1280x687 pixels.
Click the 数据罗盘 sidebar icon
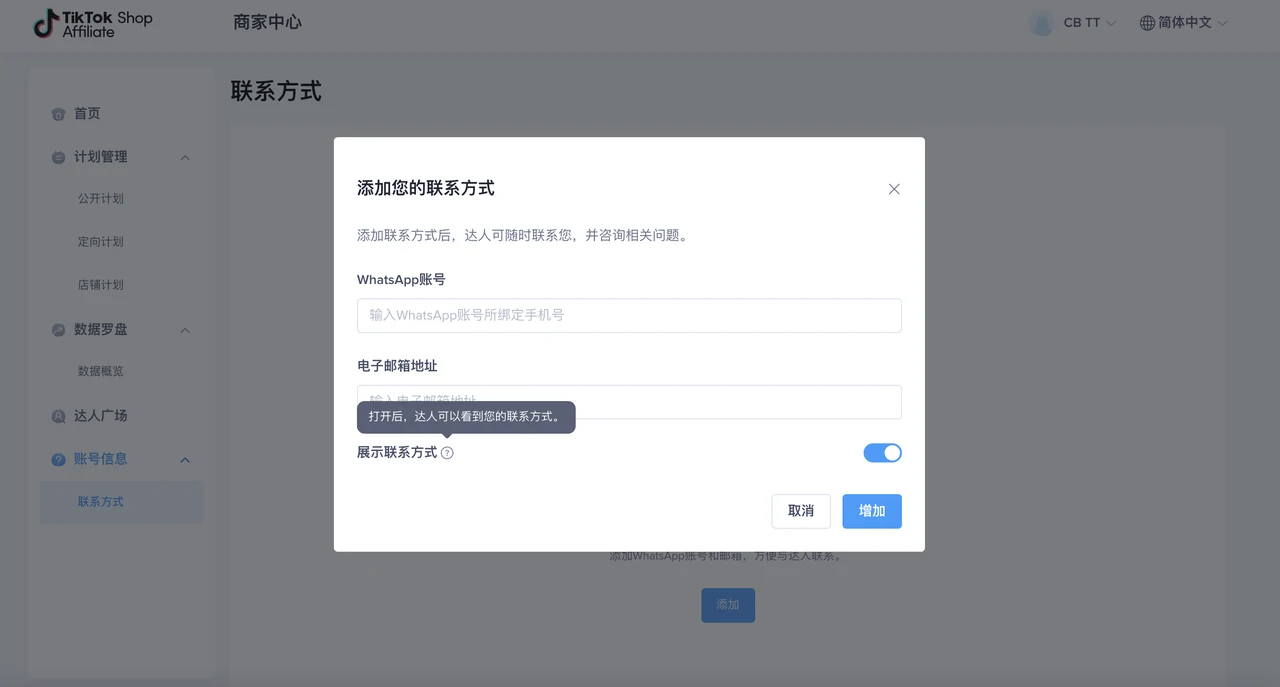pyautogui.click(x=58, y=330)
